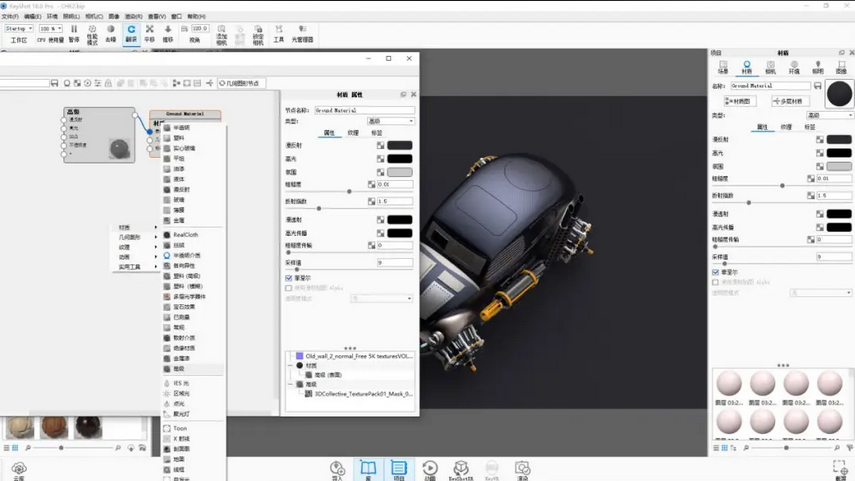Click the Pause render icon in the ribbon
The width and height of the screenshot is (855, 481).
[x=74, y=32]
